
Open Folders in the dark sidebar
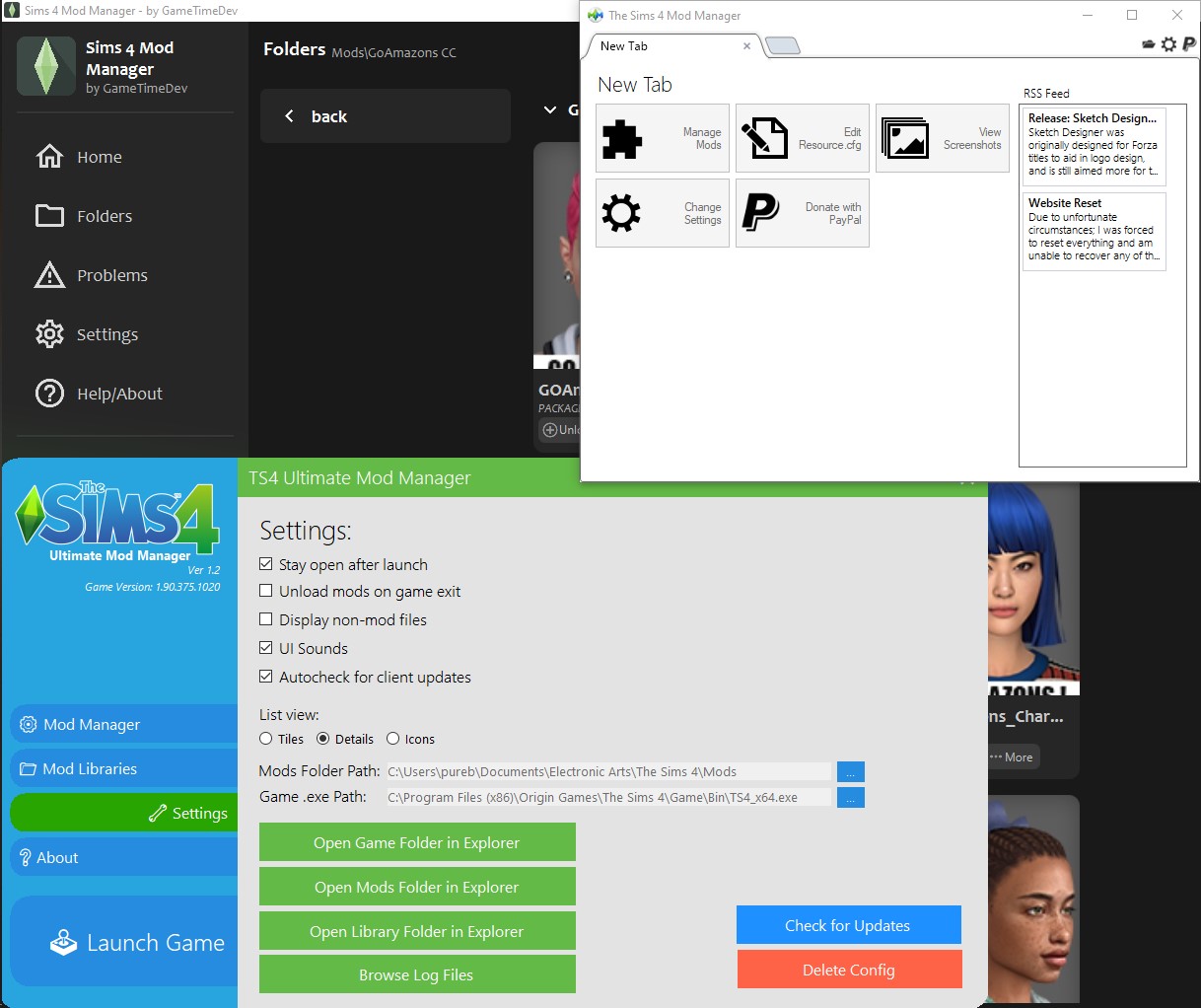click(84, 216)
